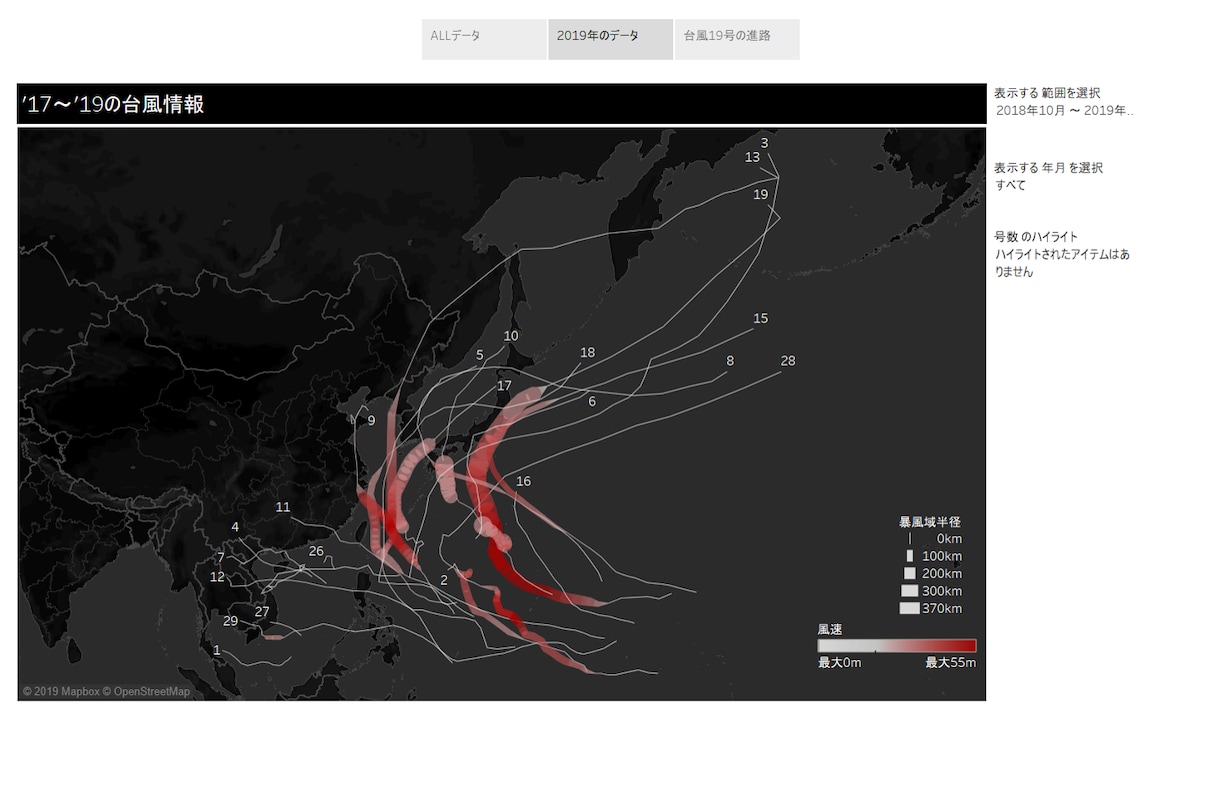Click typhoon label 28 on the map
The width and height of the screenshot is (1220, 805).
click(788, 360)
